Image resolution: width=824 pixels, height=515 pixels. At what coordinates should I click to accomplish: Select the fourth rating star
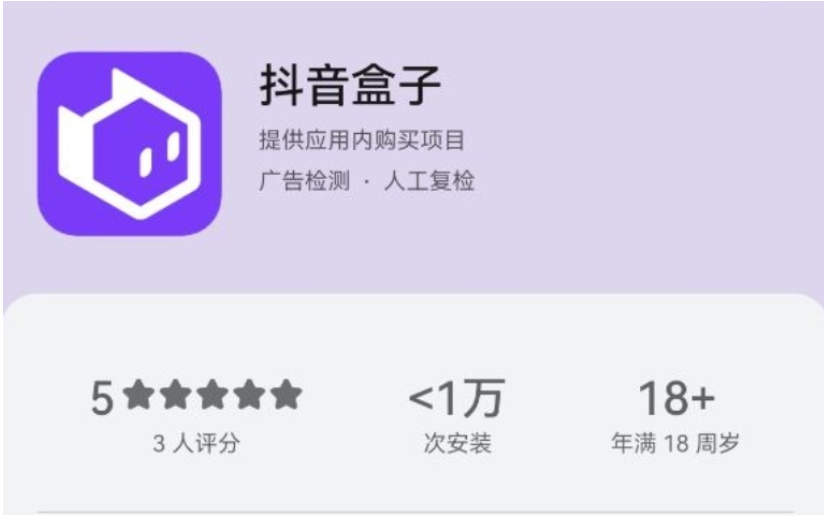coord(250,395)
